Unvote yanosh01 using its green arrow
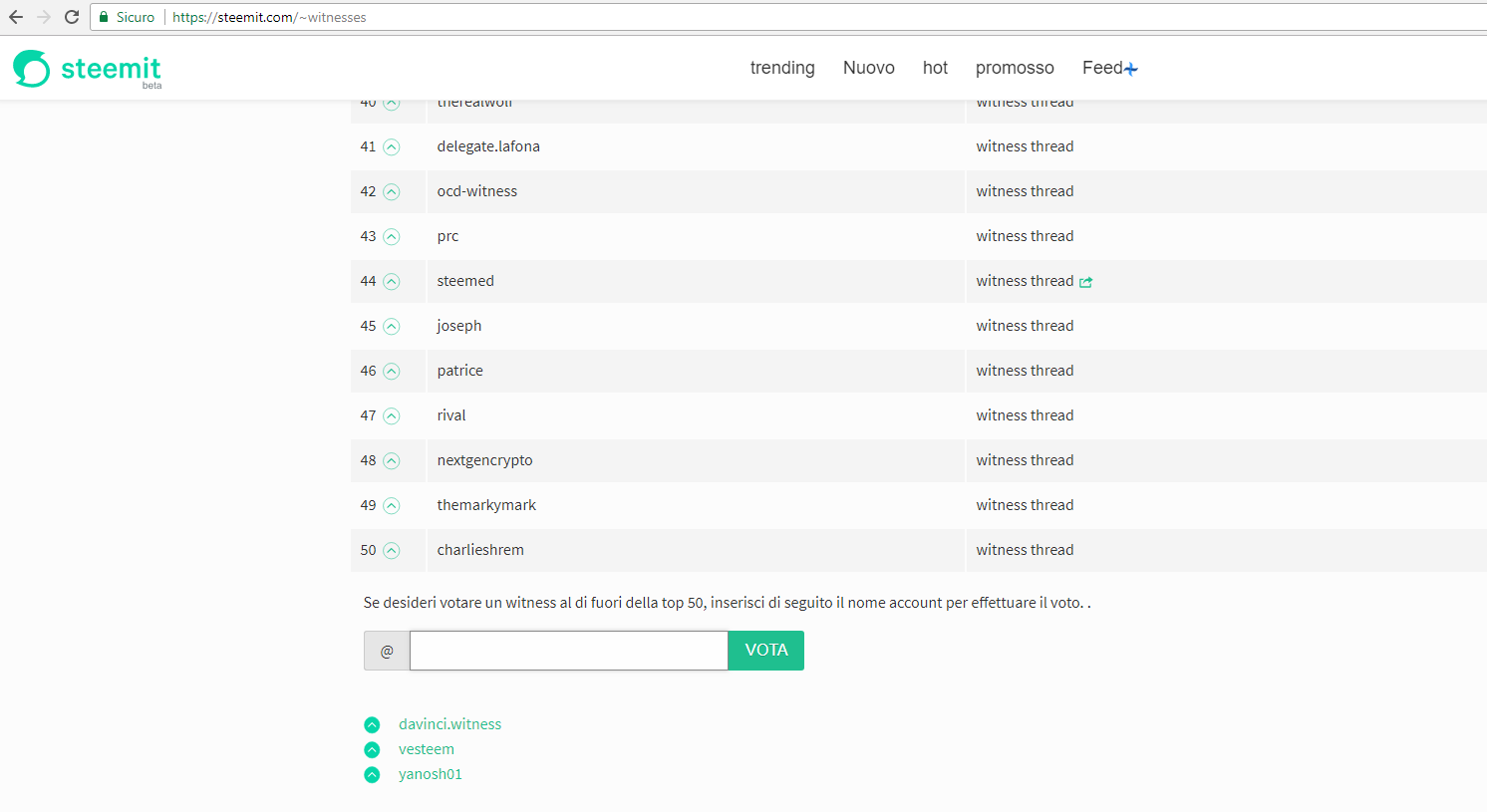 [372, 774]
